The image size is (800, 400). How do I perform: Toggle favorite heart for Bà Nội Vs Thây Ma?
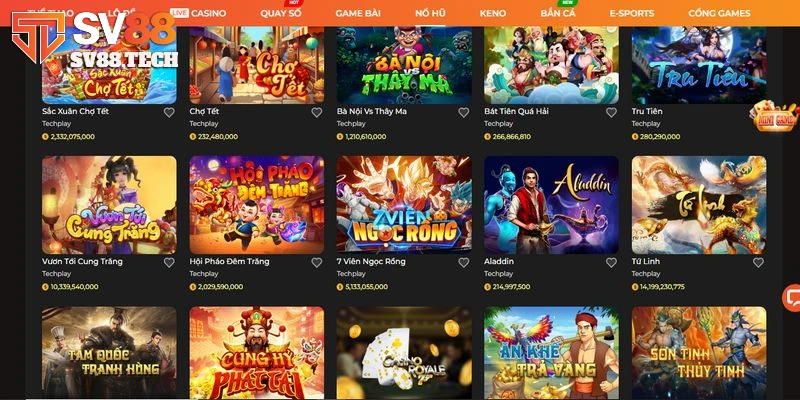pyautogui.click(x=463, y=112)
